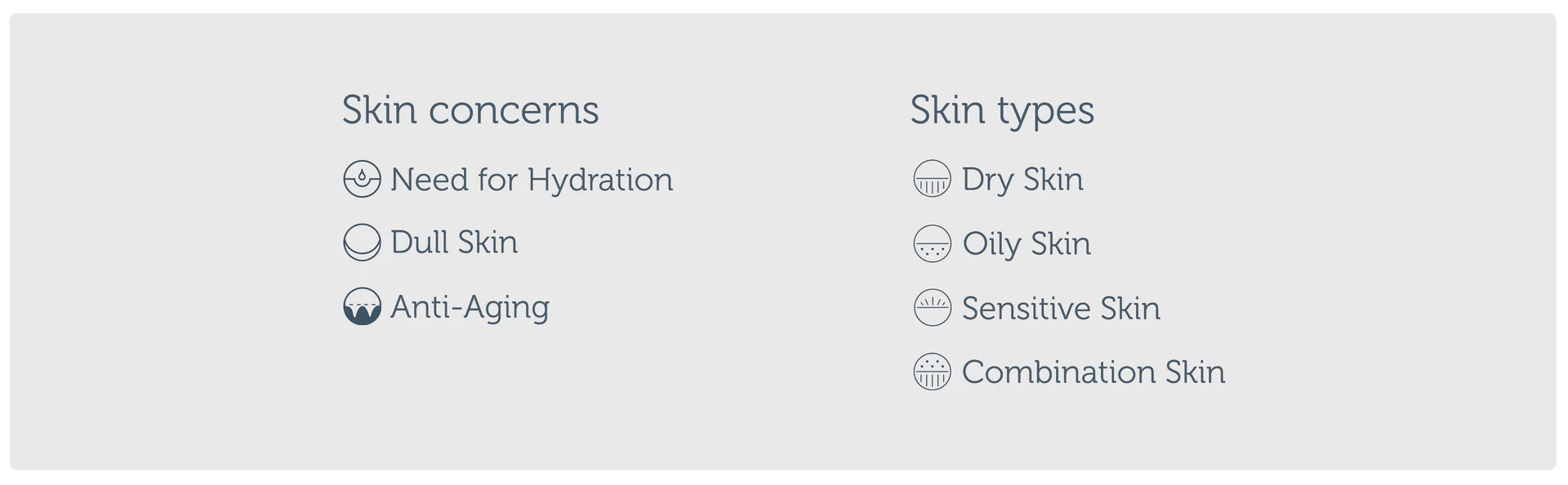
Task: Click the dark Anti-Aging wrinkle icon
Action: pyautogui.click(x=362, y=307)
